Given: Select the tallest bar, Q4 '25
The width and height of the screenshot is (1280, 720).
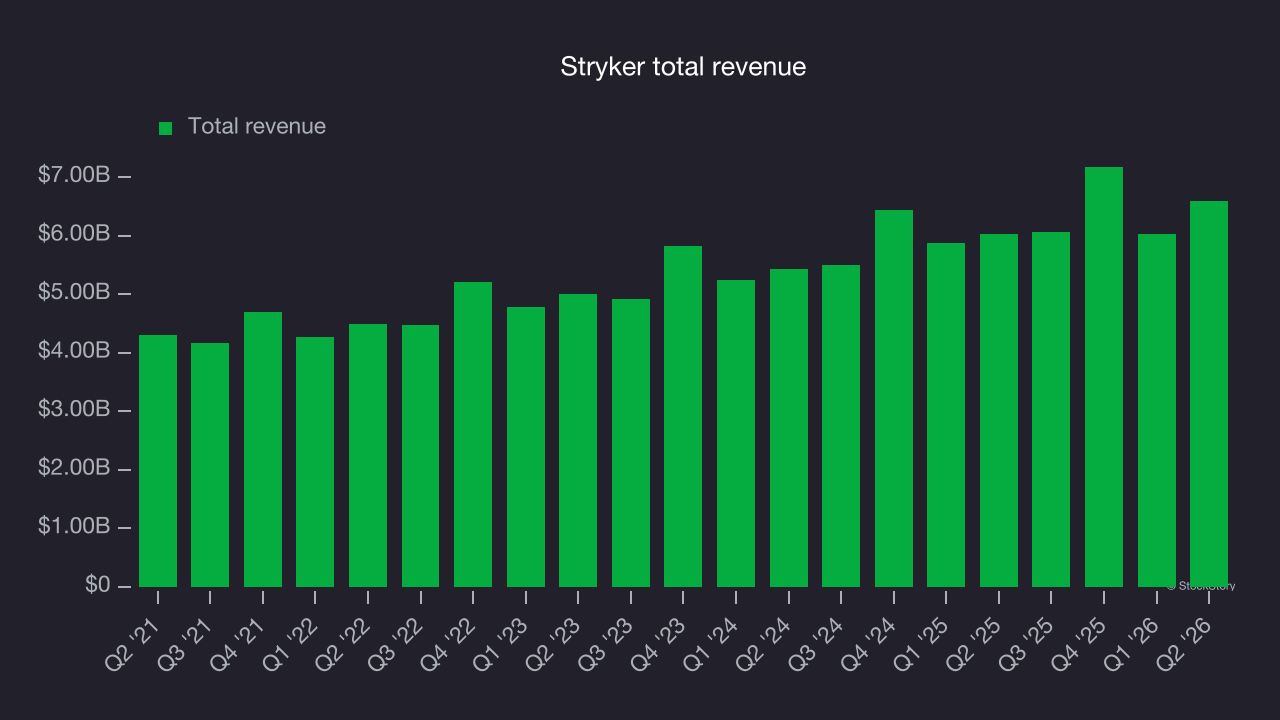Looking at the screenshot, I should (x=1104, y=377).
